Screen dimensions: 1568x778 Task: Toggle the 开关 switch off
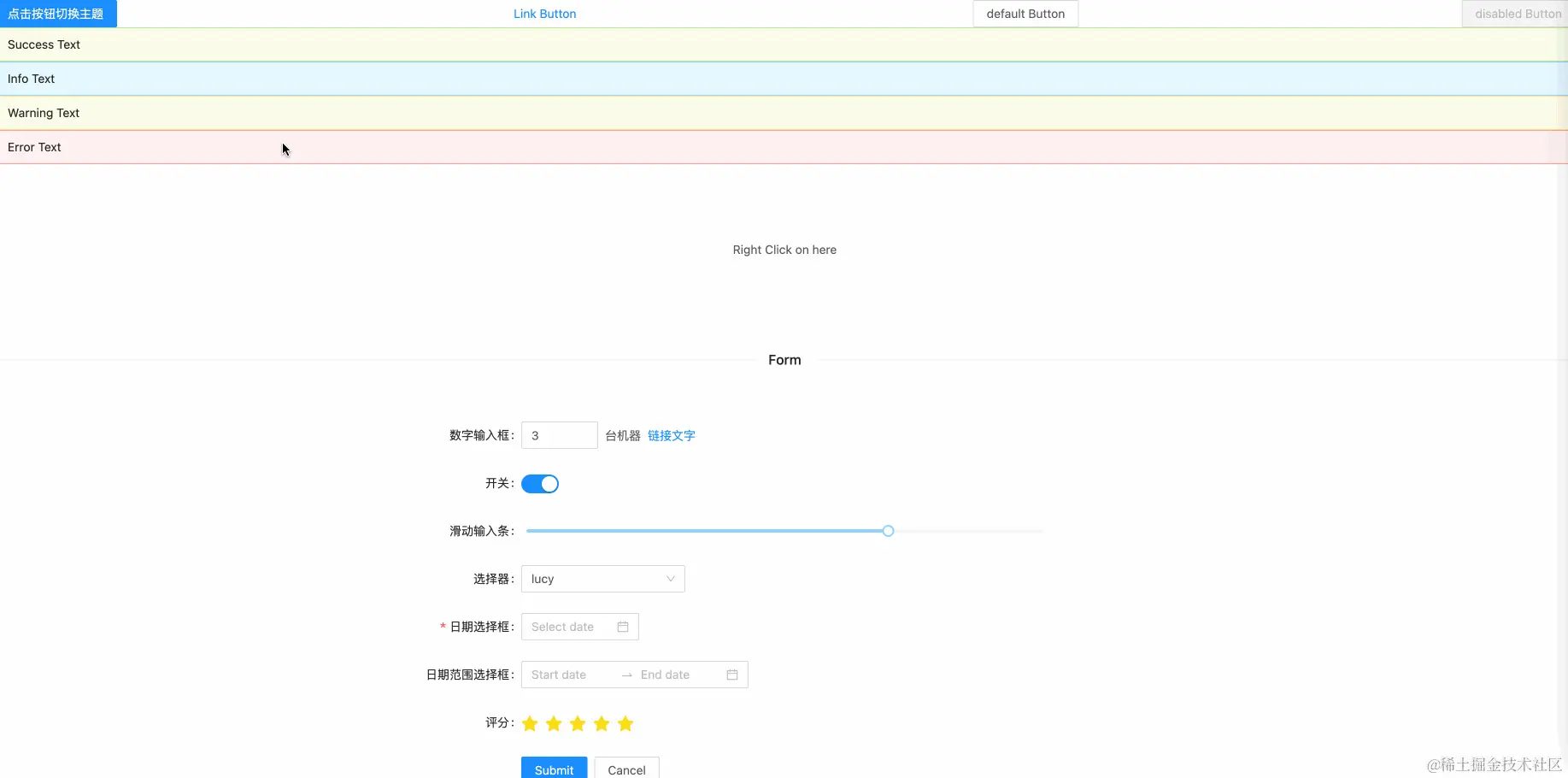539,483
